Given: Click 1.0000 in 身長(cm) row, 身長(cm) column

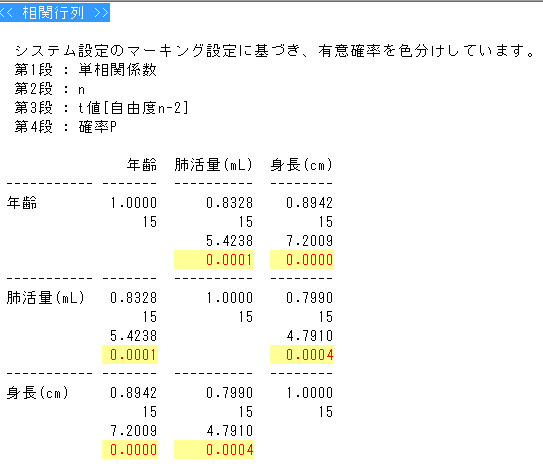Looking at the screenshot, I should coord(310,393).
